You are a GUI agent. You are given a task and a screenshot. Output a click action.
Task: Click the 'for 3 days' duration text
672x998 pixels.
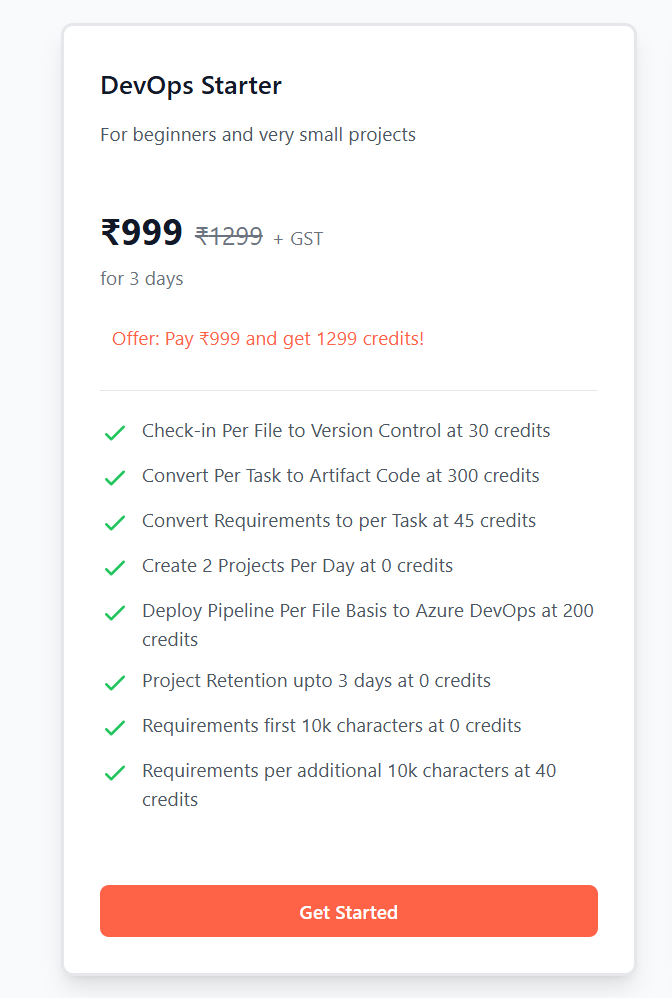click(x=142, y=279)
